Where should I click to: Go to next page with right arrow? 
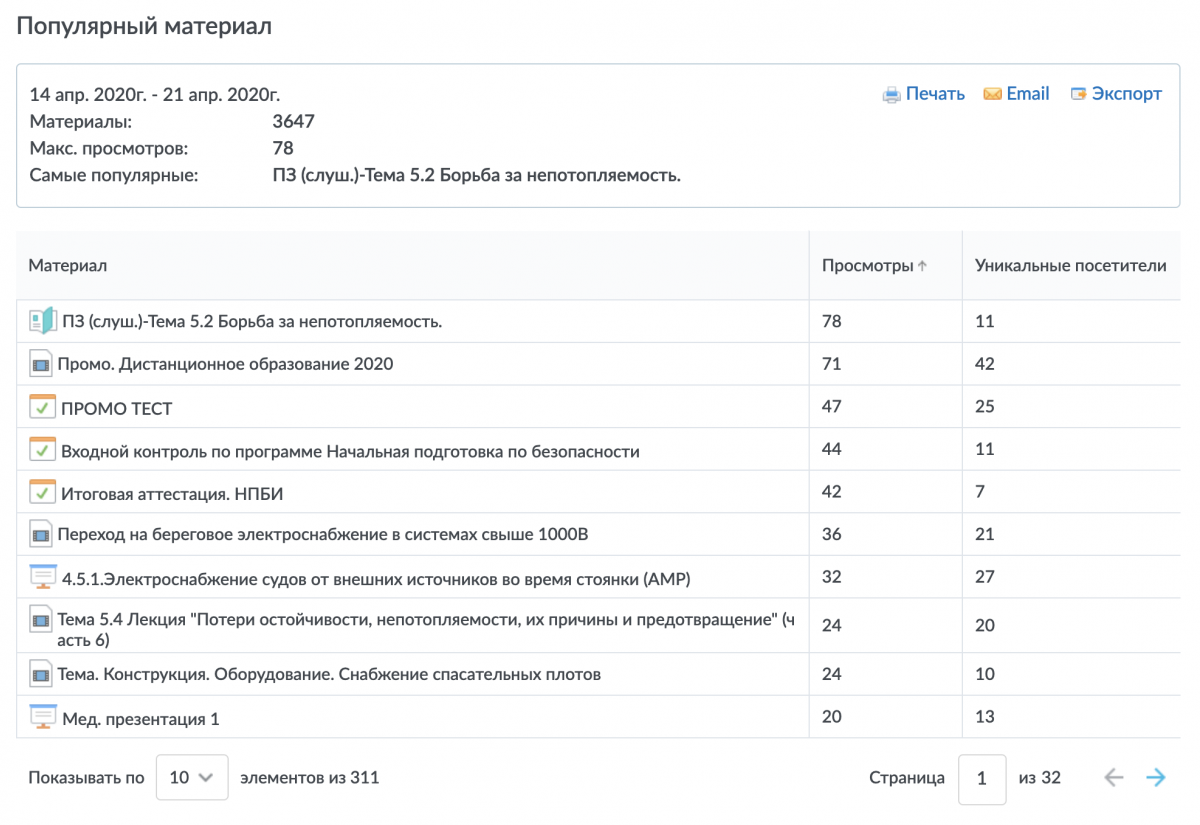click(1156, 778)
